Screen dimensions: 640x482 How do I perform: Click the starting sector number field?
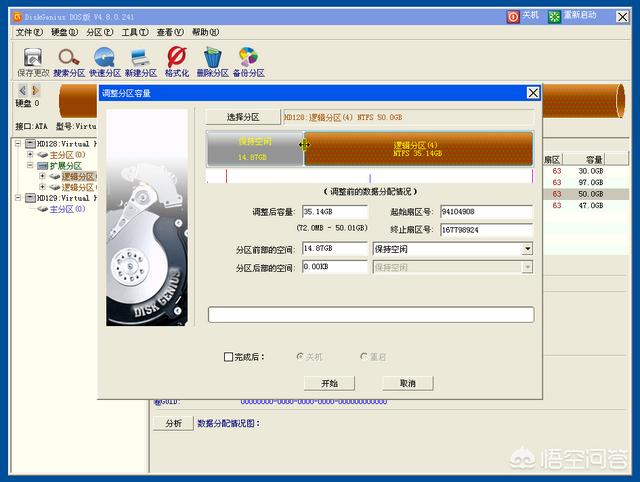pos(487,212)
